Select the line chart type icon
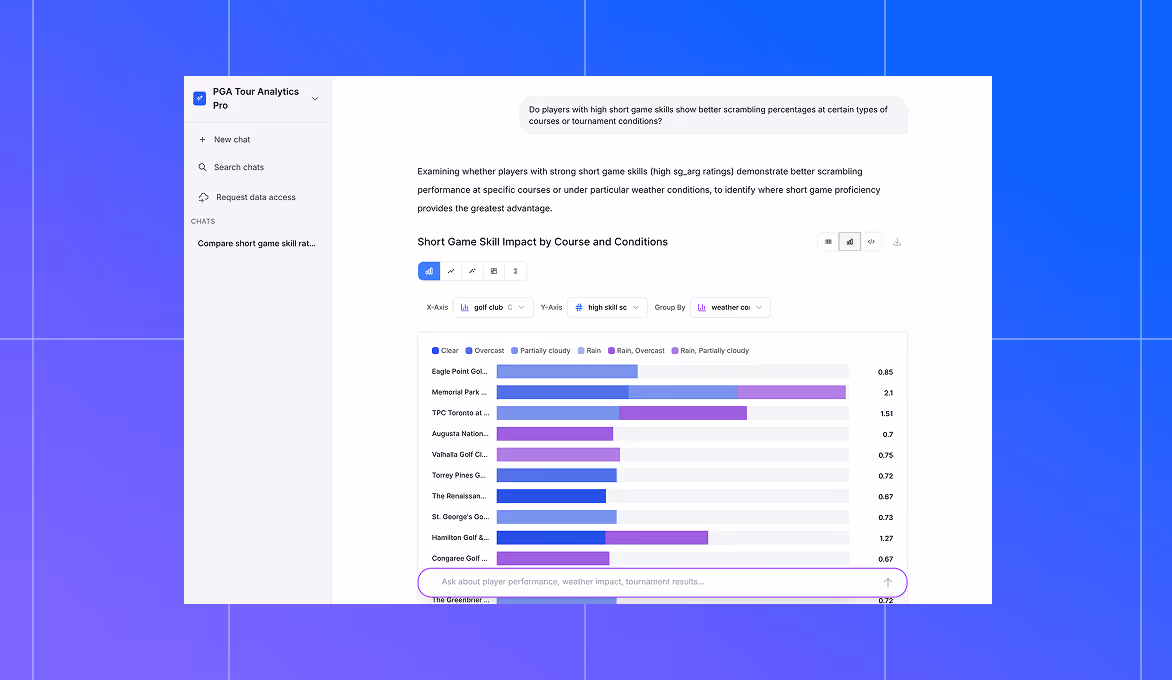Viewport: 1172px width, 680px height. tap(451, 271)
